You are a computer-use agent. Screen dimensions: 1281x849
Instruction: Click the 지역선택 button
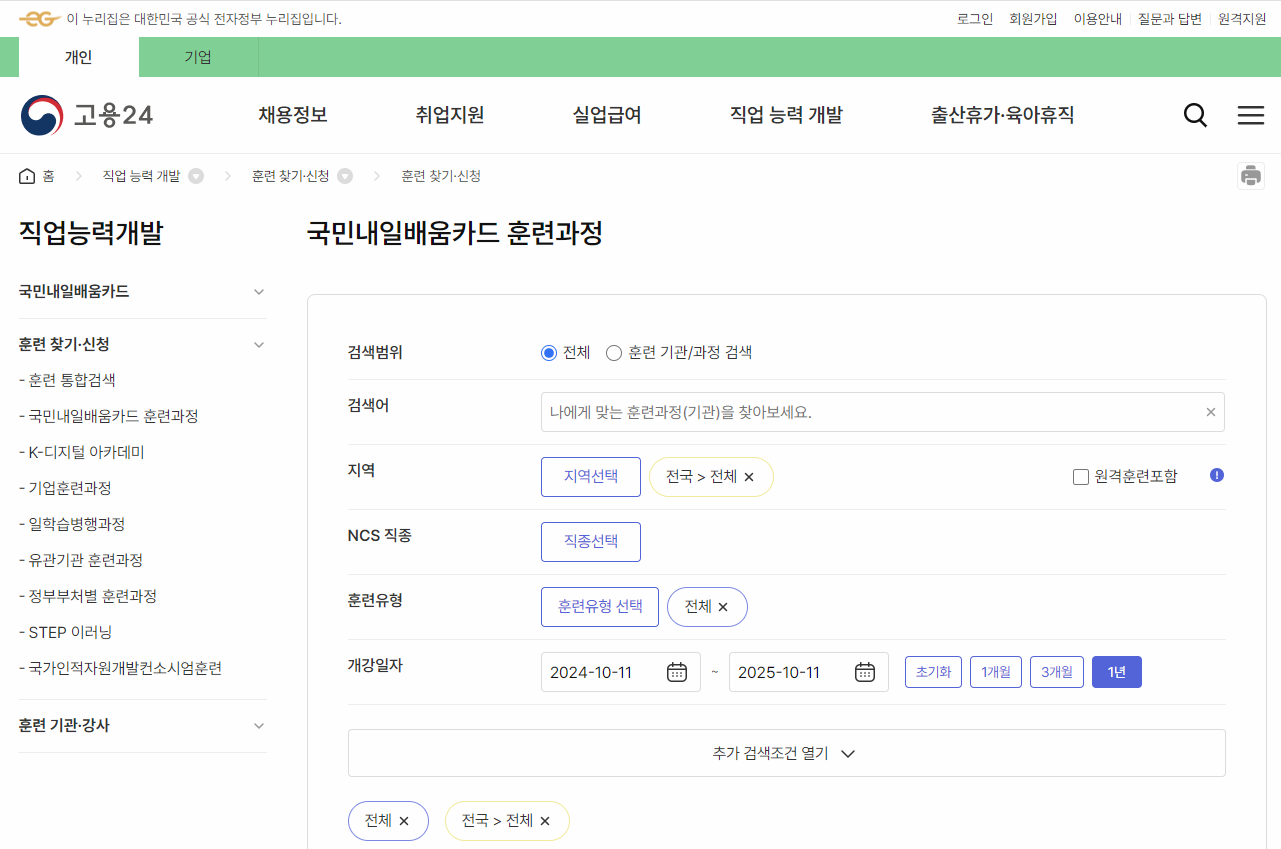point(590,476)
